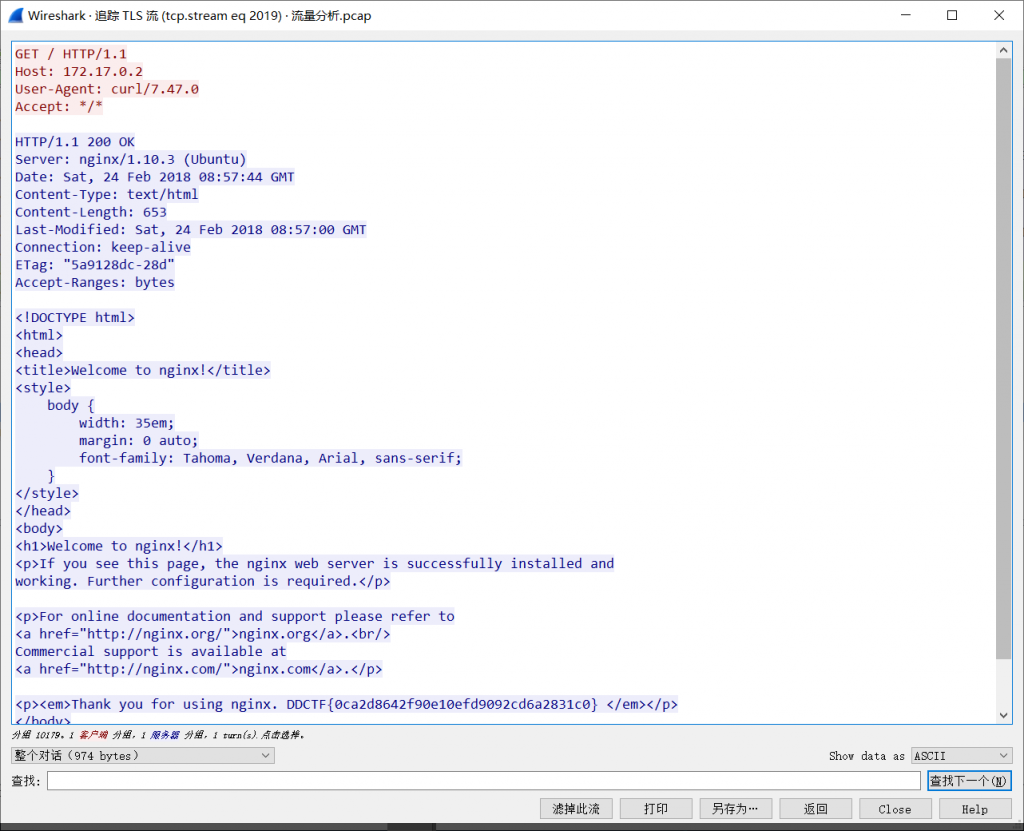Click the vertical scrollbar thumb of stream view
This screenshot has height=831, width=1024.
1004,359
